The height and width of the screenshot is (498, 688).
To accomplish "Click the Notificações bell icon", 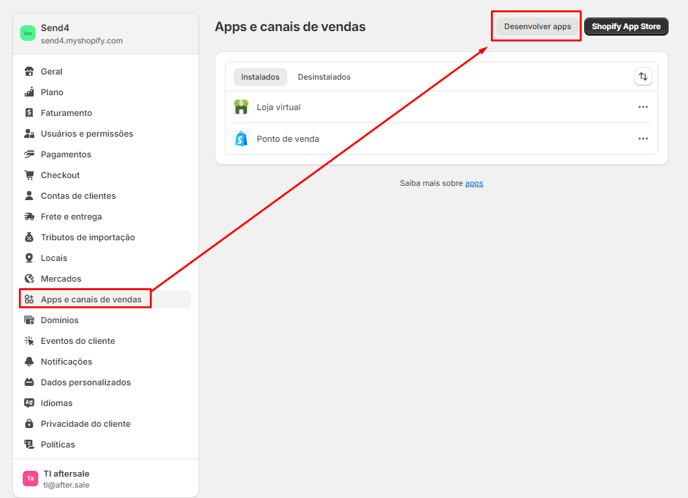I will pos(29,362).
